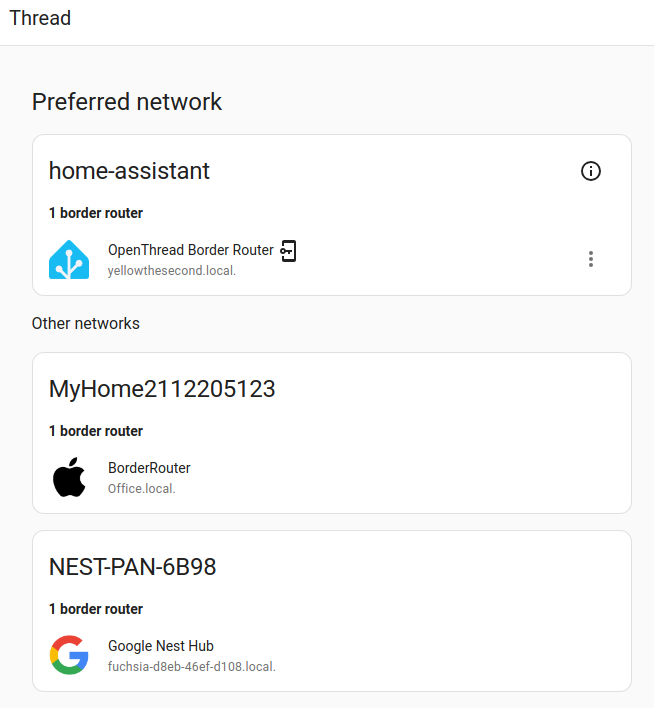Select the BorderRouter entry name

point(149,468)
